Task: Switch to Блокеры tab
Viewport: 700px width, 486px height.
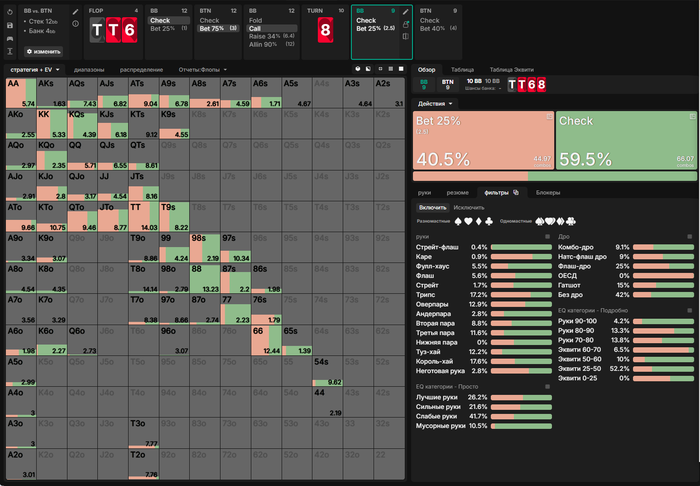Action: click(548, 193)
